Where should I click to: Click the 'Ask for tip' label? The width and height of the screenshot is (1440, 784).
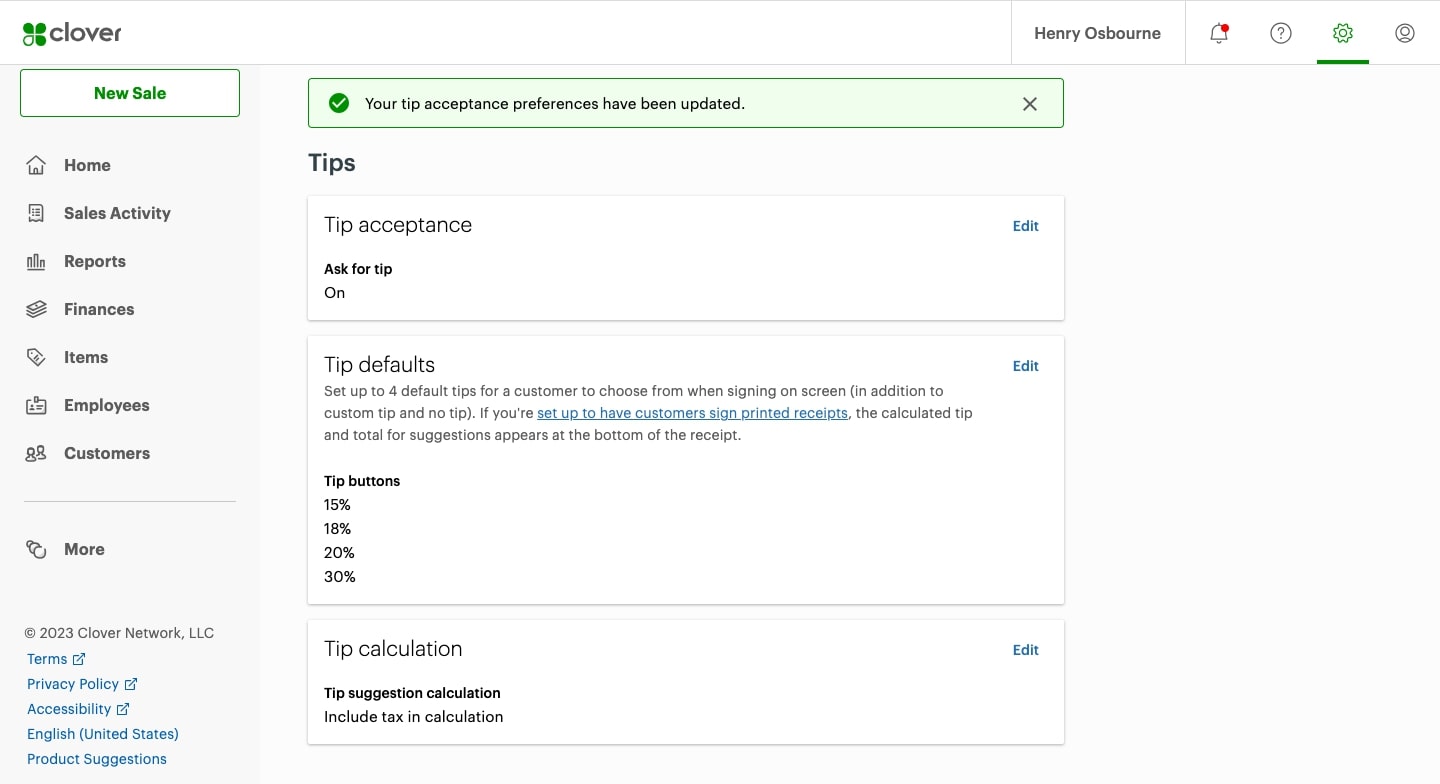pyautogui.click(x=358, y=269)
